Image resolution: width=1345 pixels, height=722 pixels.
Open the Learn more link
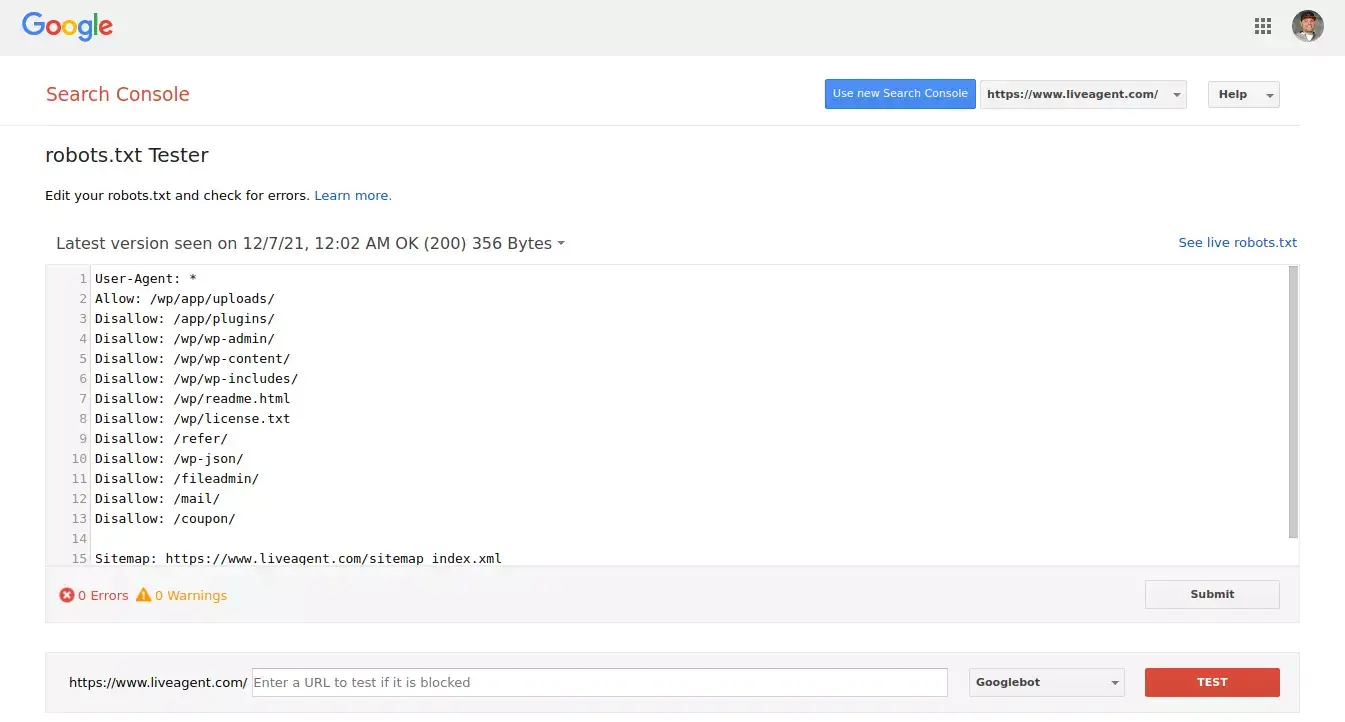pyautogui.click(x=352, y=195)
